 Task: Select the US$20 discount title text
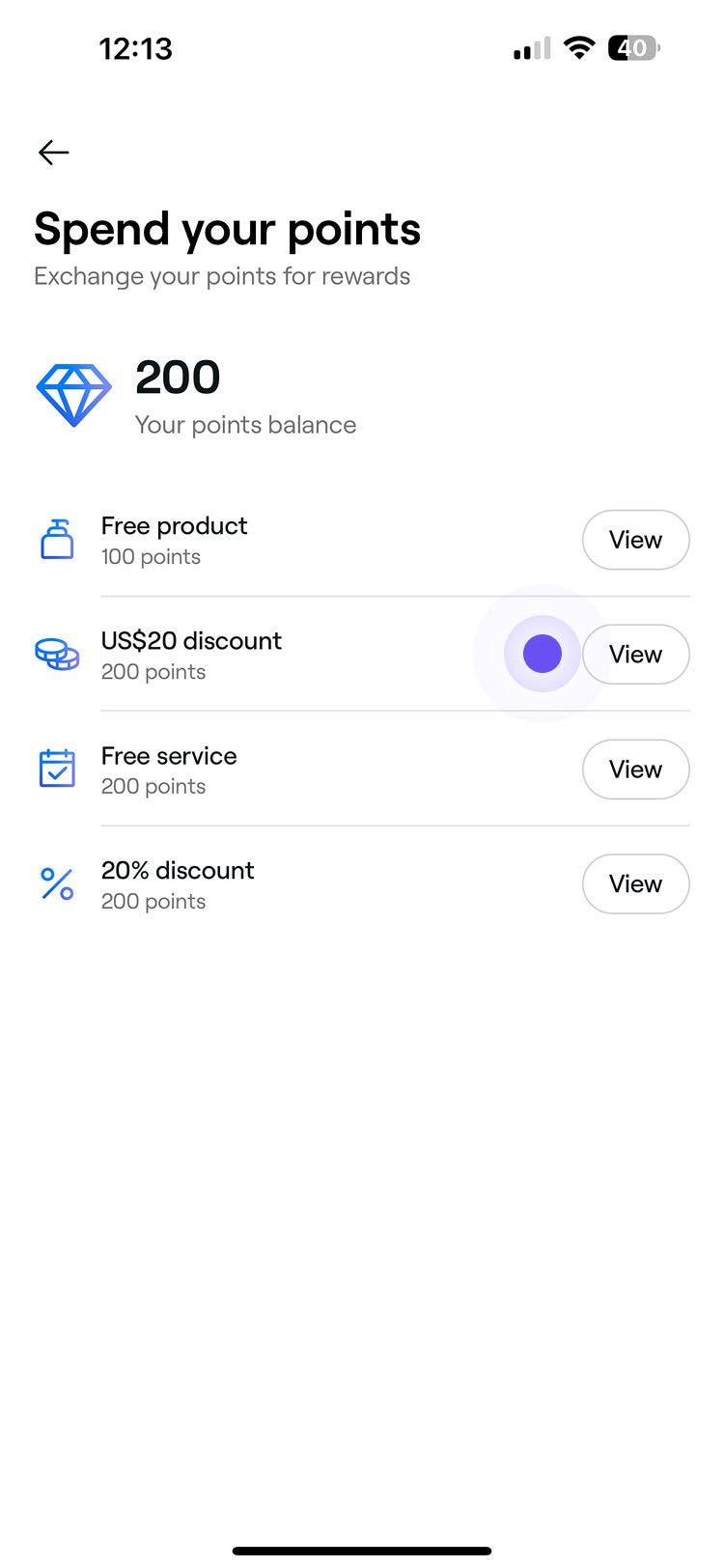191,641
